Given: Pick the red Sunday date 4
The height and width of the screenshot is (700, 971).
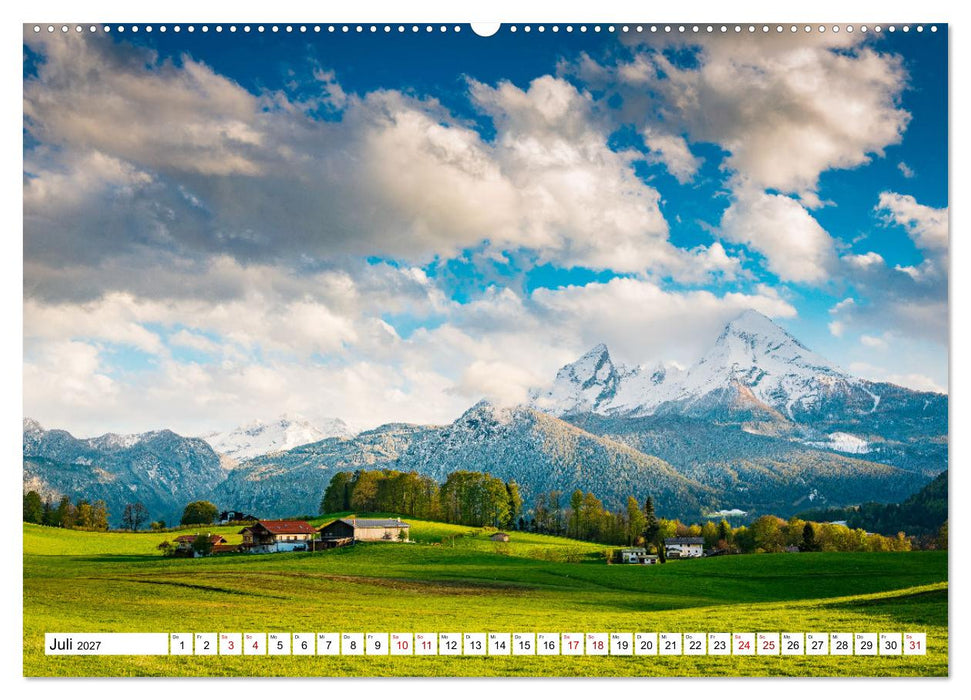Looking at the screenshot, I should point(255,644).
